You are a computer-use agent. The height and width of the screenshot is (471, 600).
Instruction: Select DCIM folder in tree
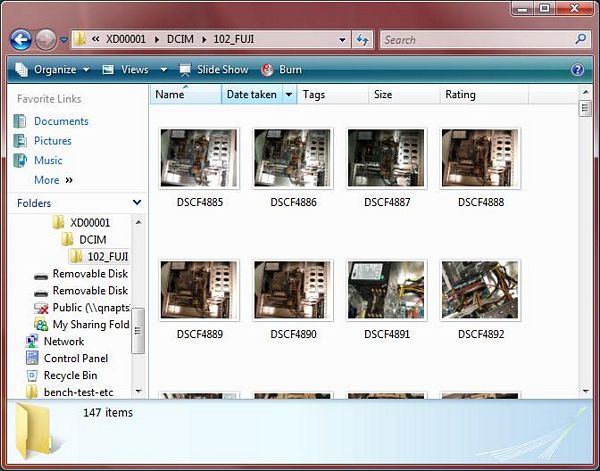(x=84, y=240)
